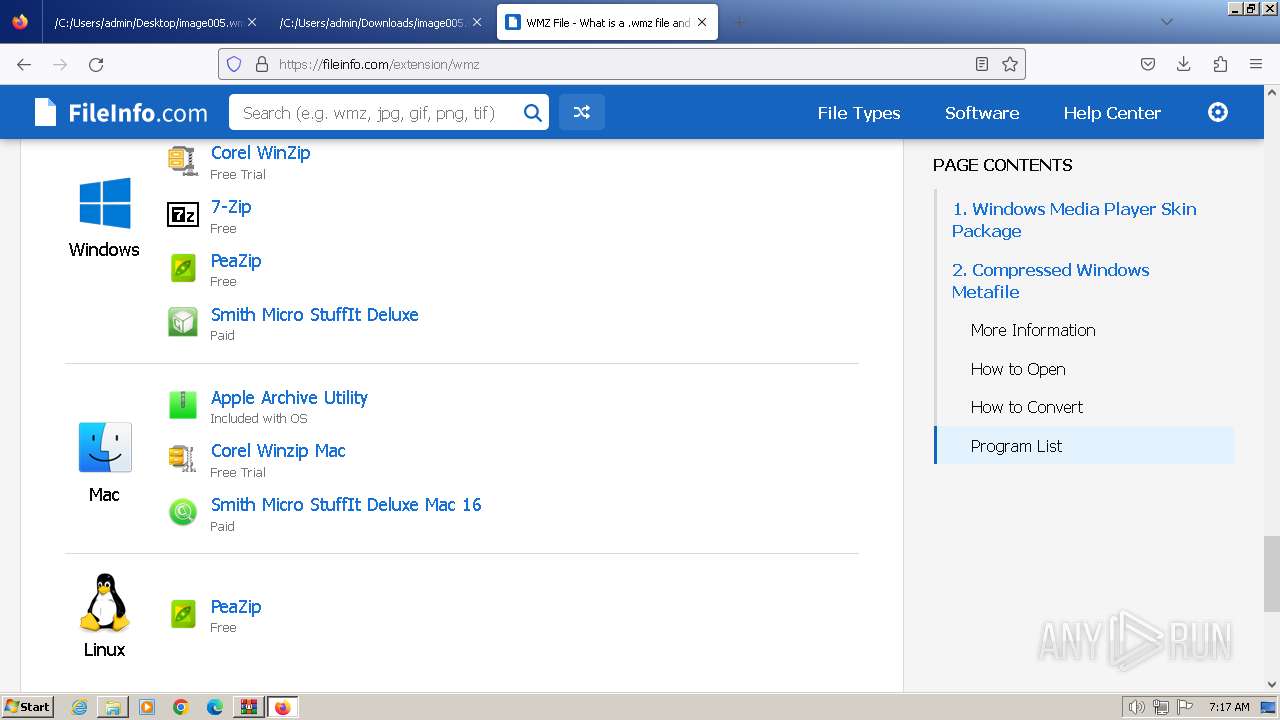Viewport: 1280px width, 720px height.
Task: Open Microsoft Edge from the taskbar
Action: [215, 707]
